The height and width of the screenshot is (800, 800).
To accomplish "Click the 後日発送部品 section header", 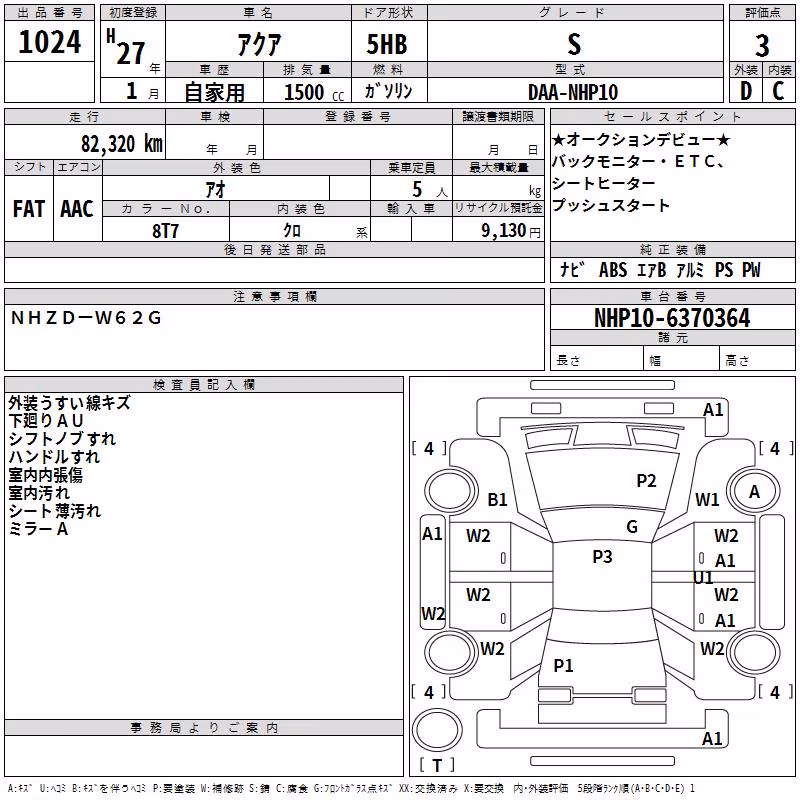I will tap(274, 249).
